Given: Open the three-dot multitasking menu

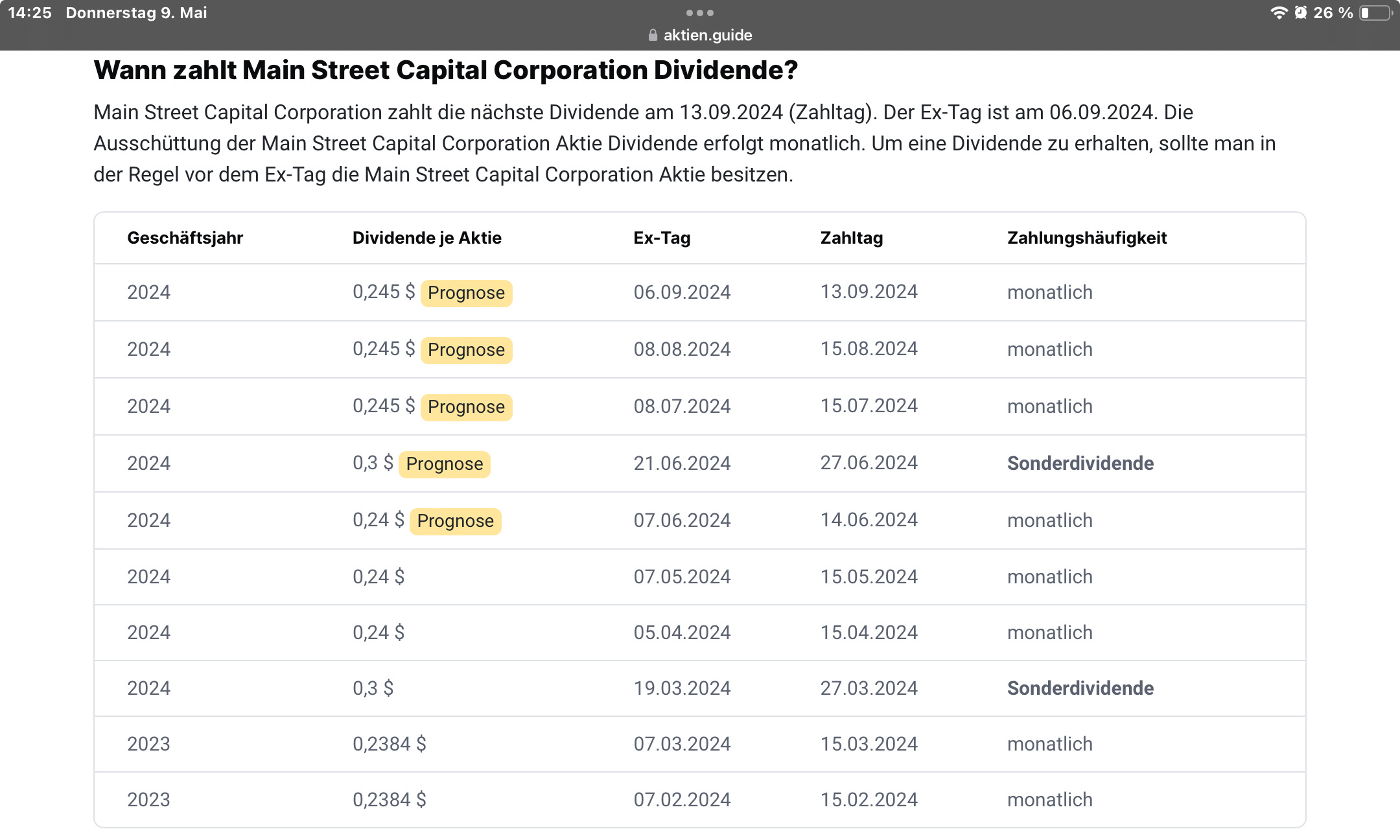Looking at the screenshot, I should [x=700, y=13].
